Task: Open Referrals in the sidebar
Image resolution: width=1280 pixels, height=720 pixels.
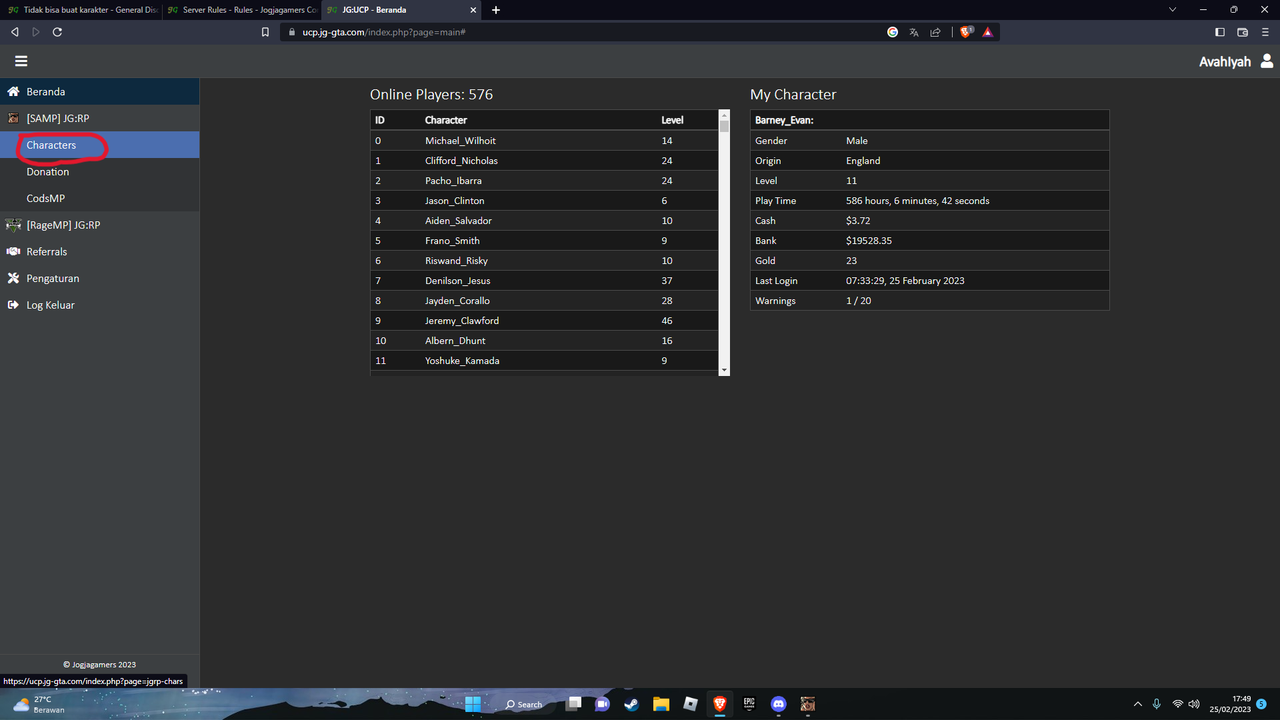Action: [100, 251]
